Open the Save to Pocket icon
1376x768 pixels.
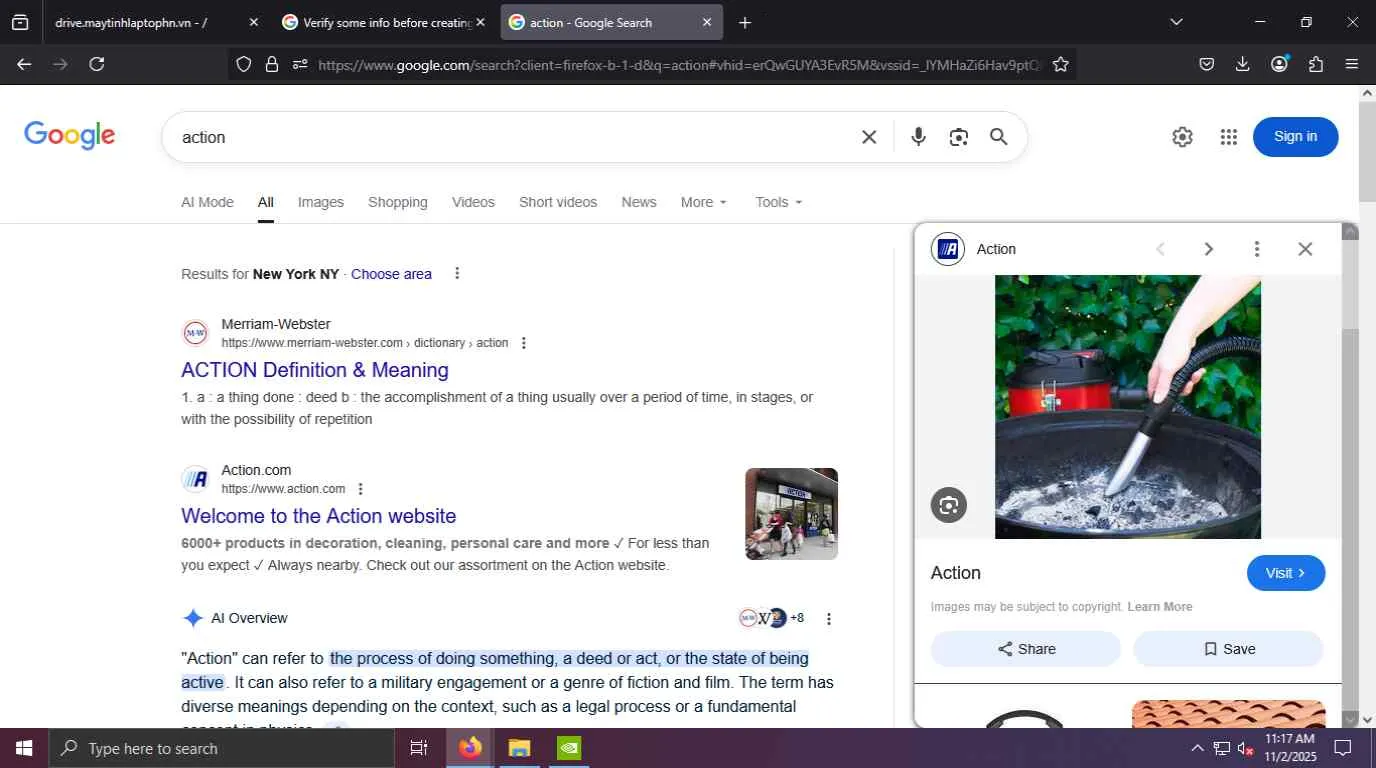(1207, 64)
